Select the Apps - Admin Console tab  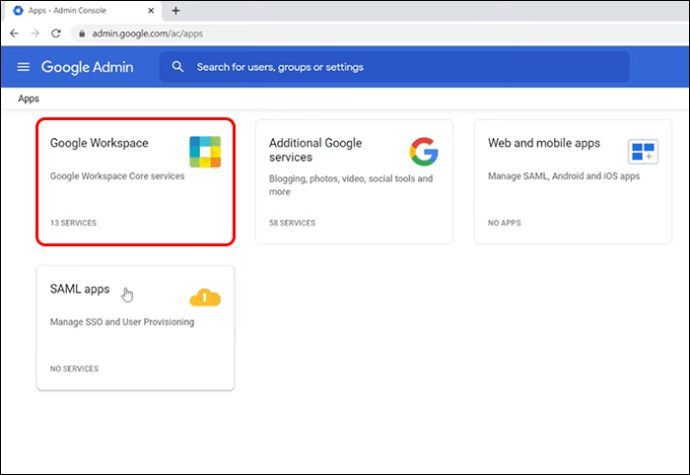point(84,11)
